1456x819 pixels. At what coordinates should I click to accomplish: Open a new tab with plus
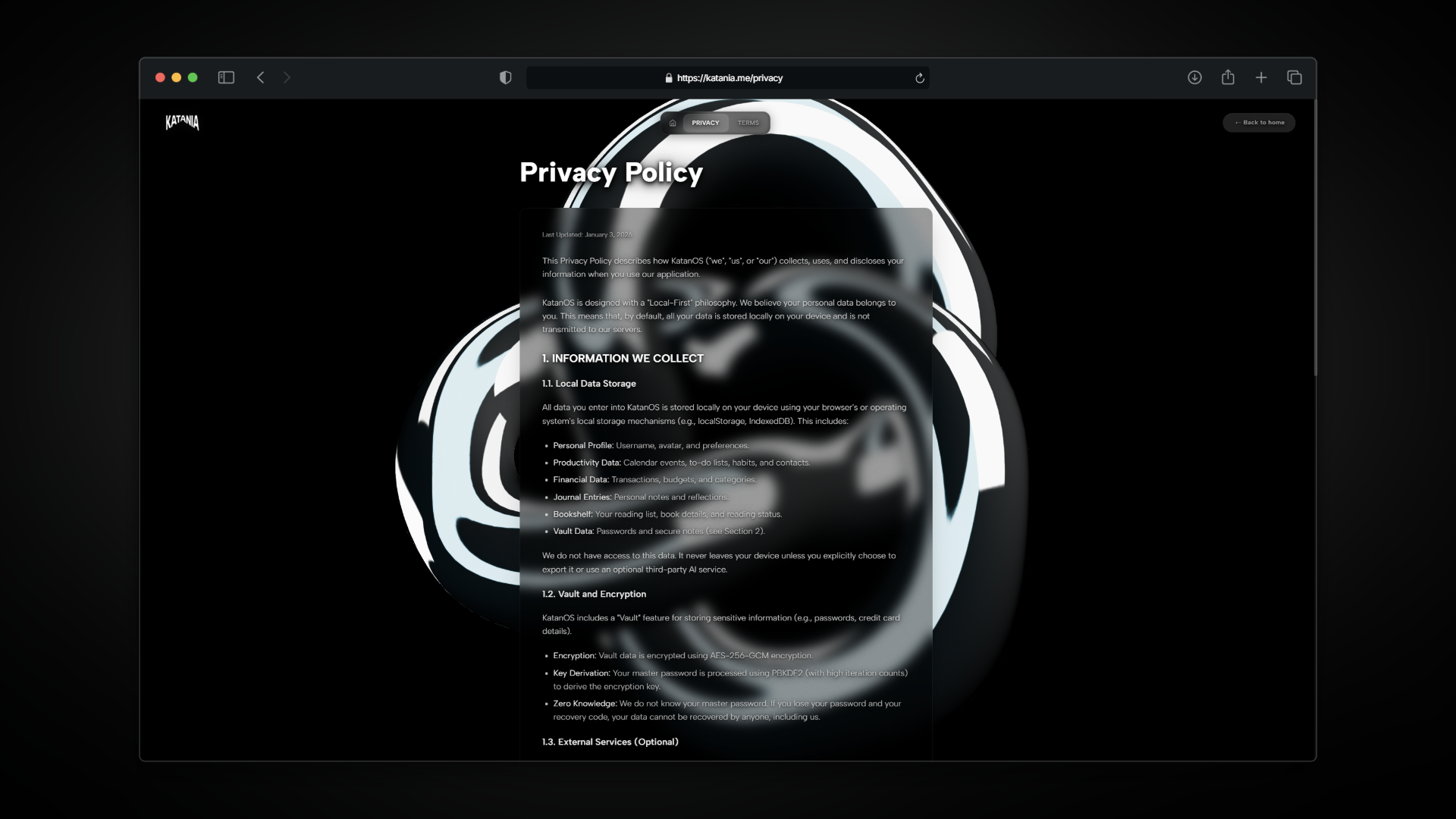pos(1261,77)
